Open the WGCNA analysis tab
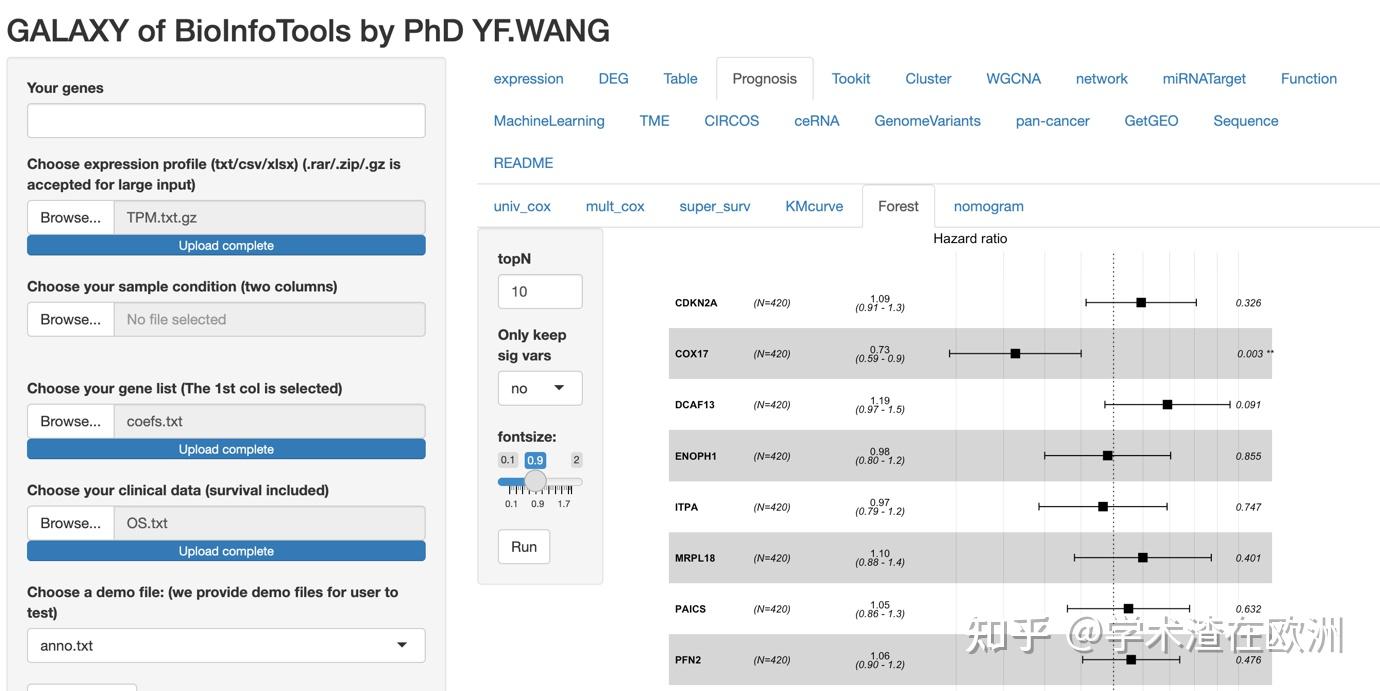This screenshot has height=691, width=1380. coord(1013,78)
